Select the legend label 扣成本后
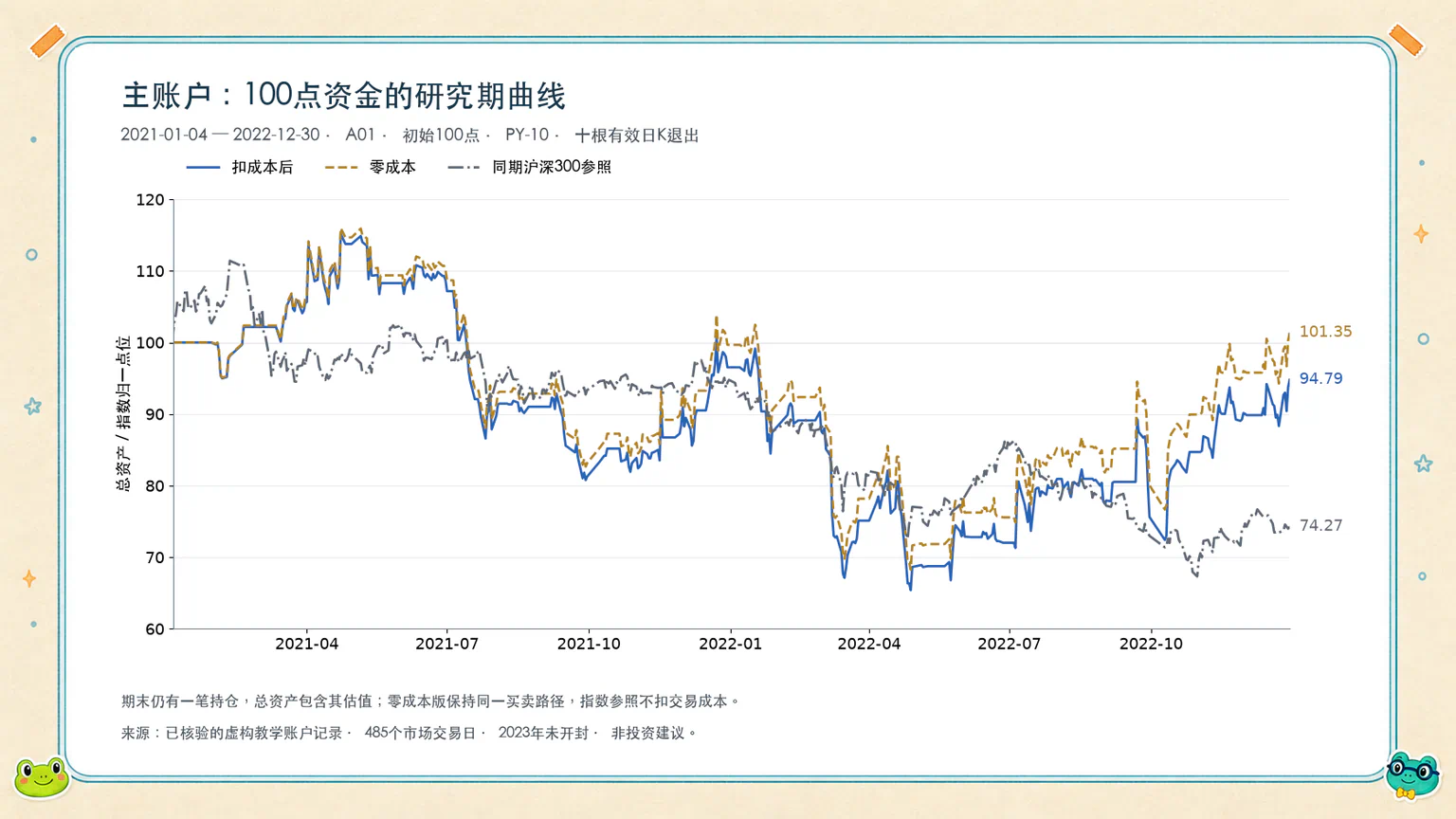 coord(263,167)
